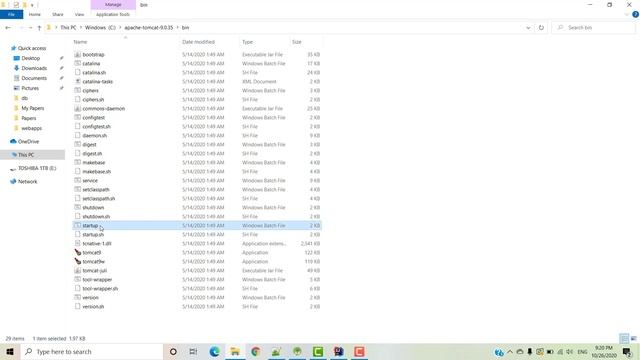The image size is (640, 360).
Task: Open the Share ribbon tab
Action: (x=58, y=14)
